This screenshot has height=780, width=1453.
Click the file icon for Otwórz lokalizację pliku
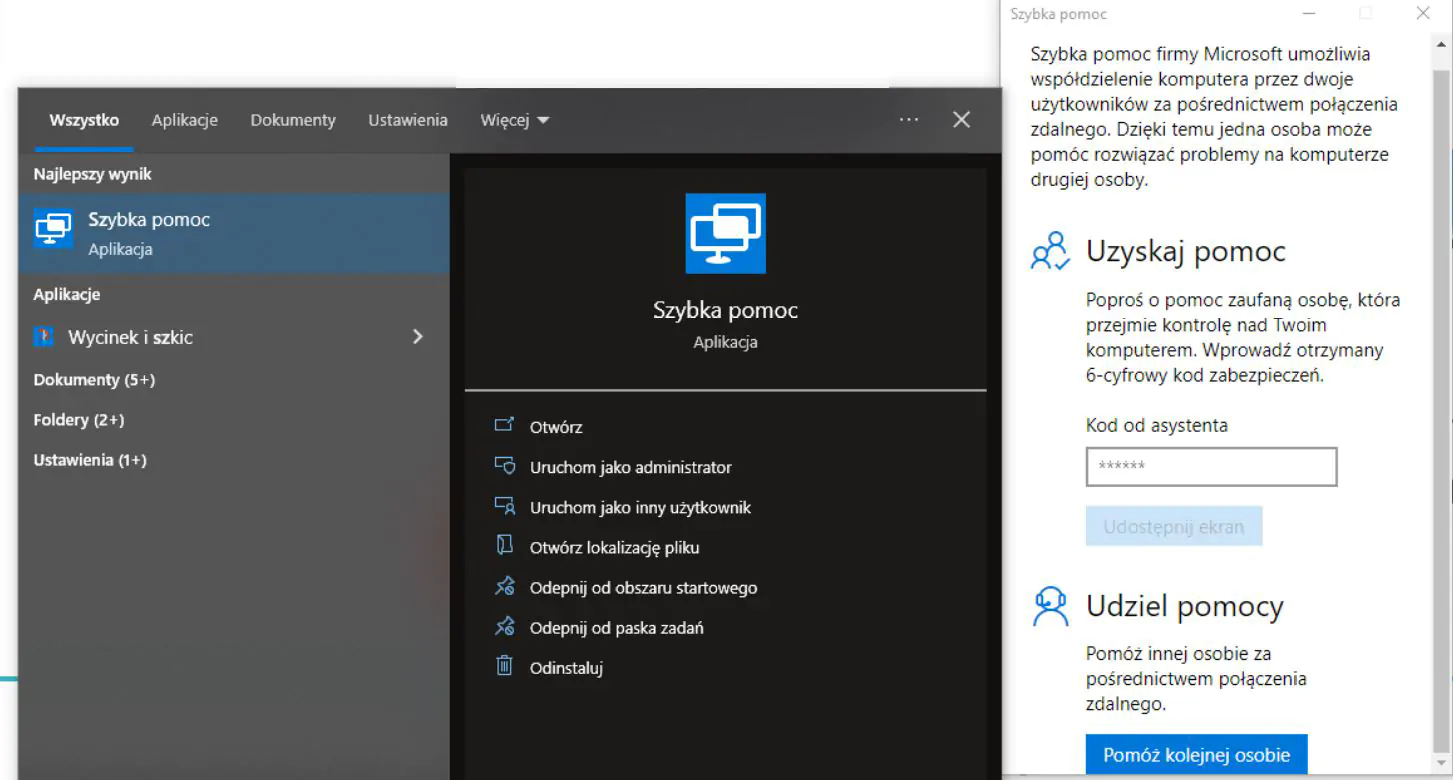(x=504, y=546)
